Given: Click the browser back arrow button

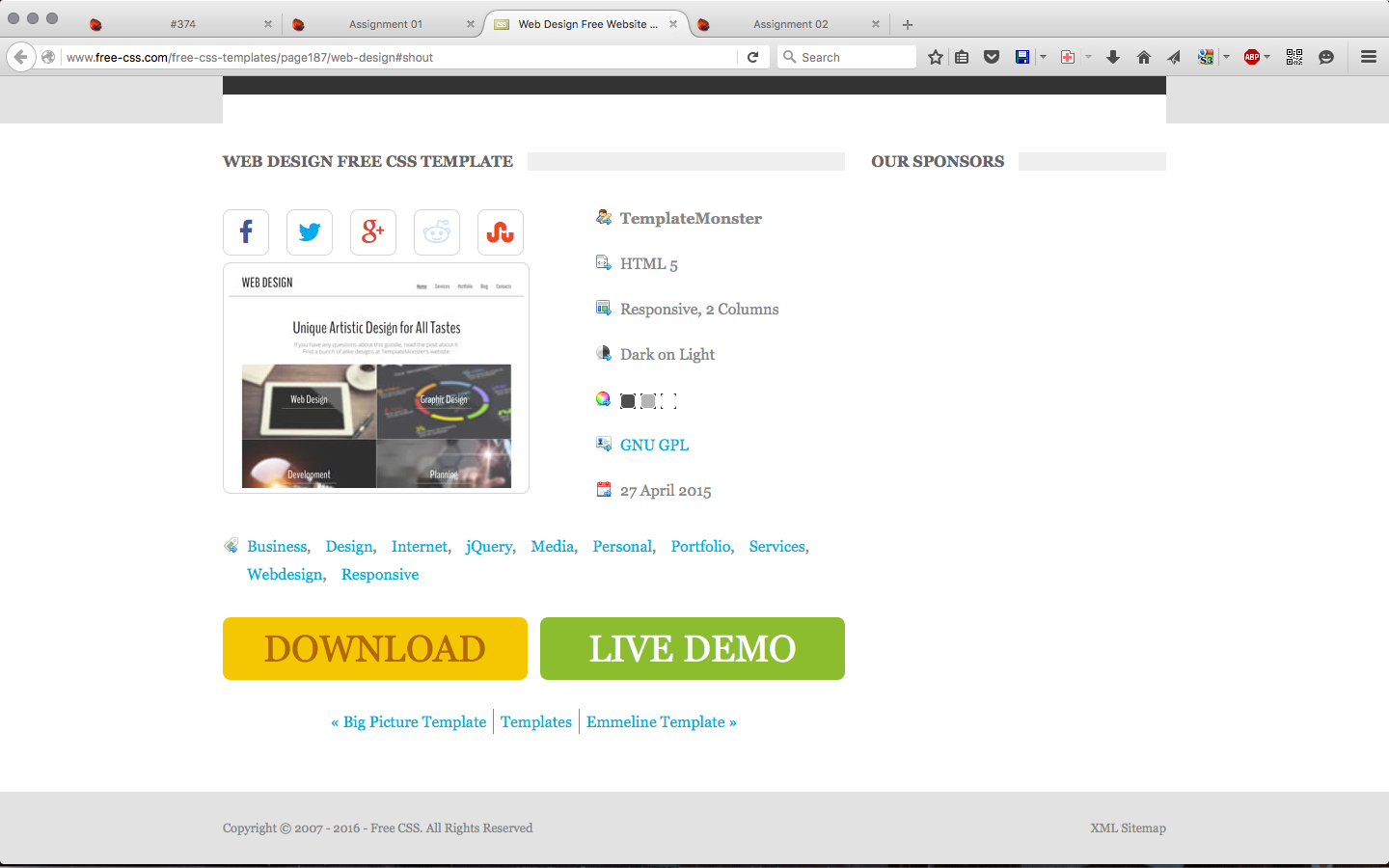Looking at the screenshot, I should point(20,57).
